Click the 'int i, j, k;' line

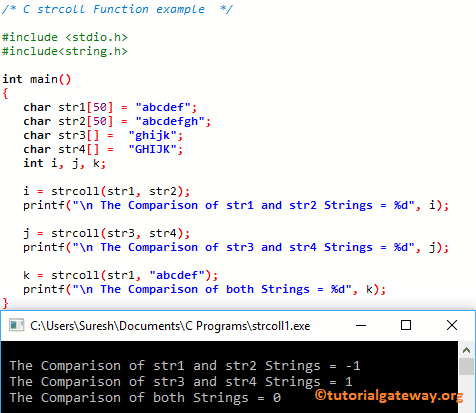[64, 163]
